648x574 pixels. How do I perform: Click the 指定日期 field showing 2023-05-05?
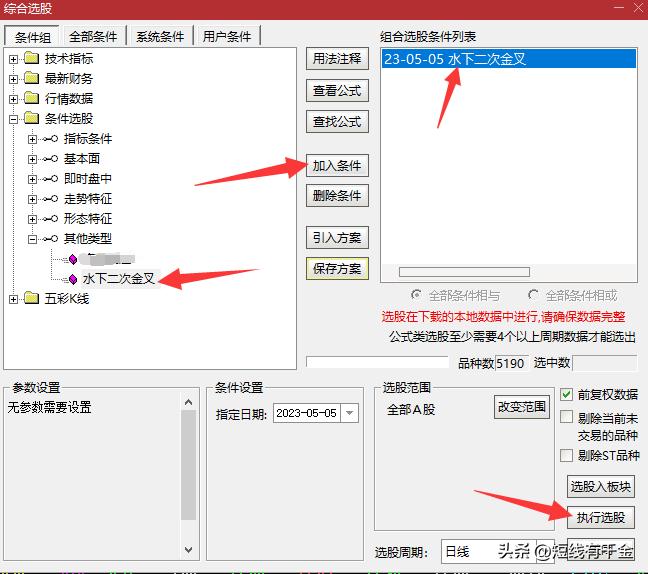pyautogui.click(x=307, y=413)
